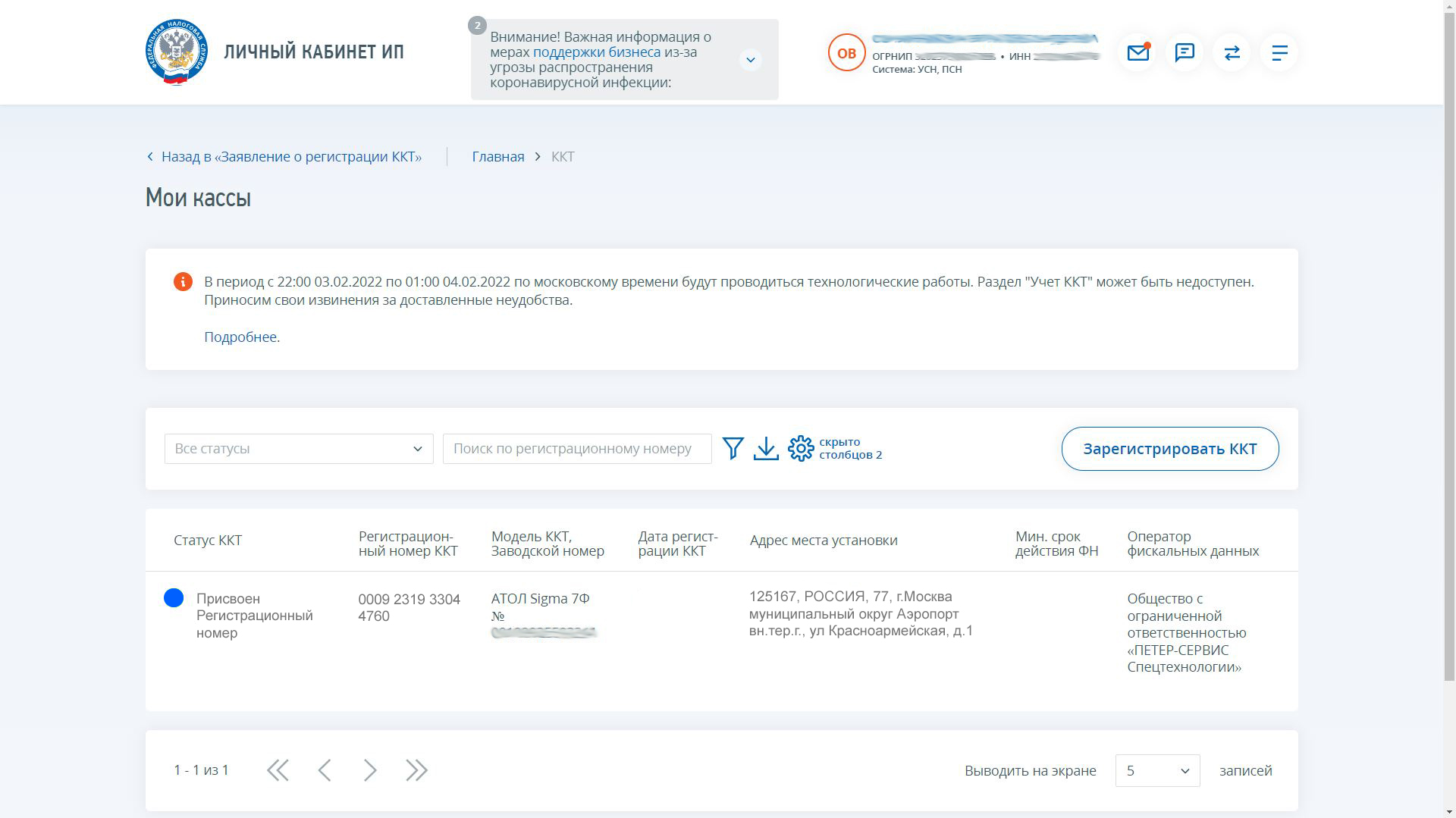Click the funnel filter icon
The image size is (1456, 818).
pos(733,448)
